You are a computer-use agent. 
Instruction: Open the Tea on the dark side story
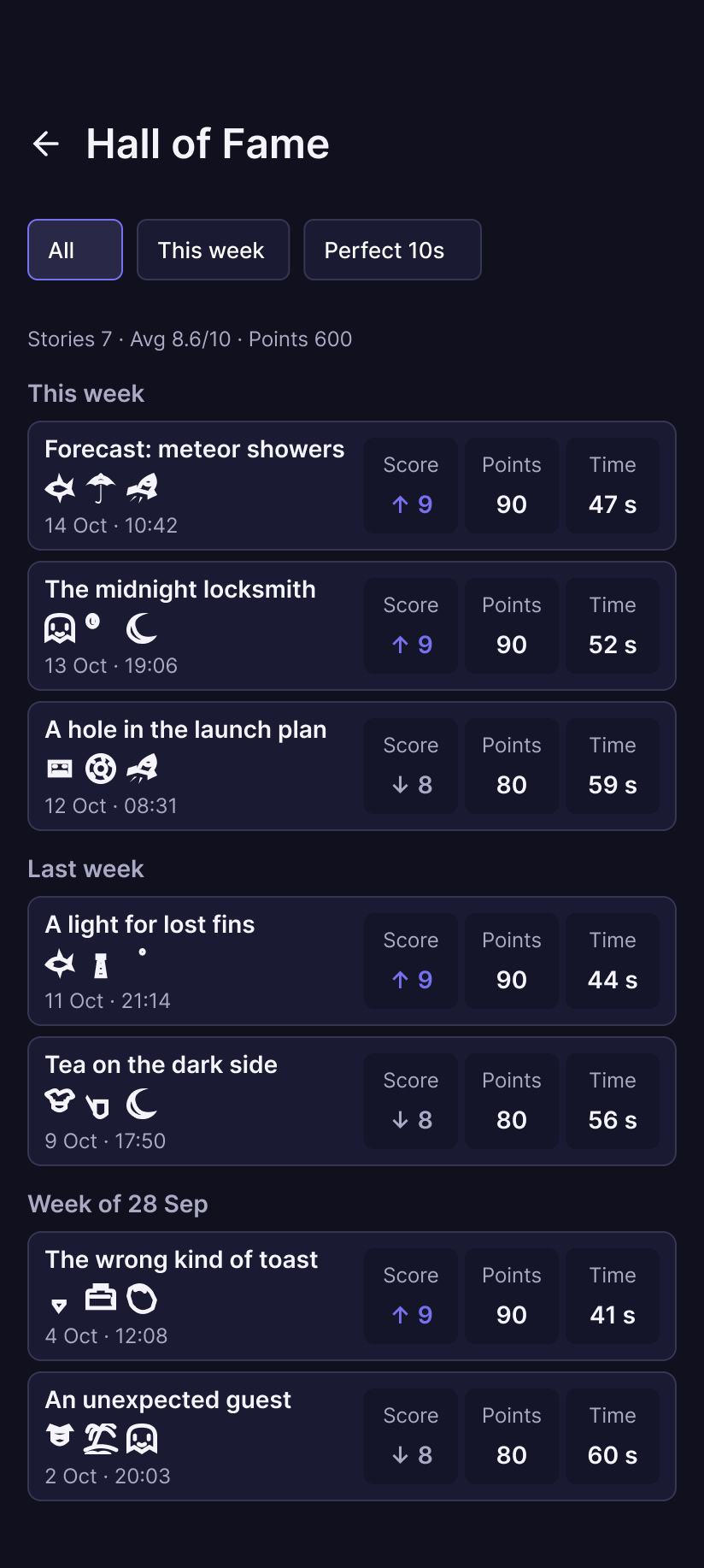(352, 1101)
